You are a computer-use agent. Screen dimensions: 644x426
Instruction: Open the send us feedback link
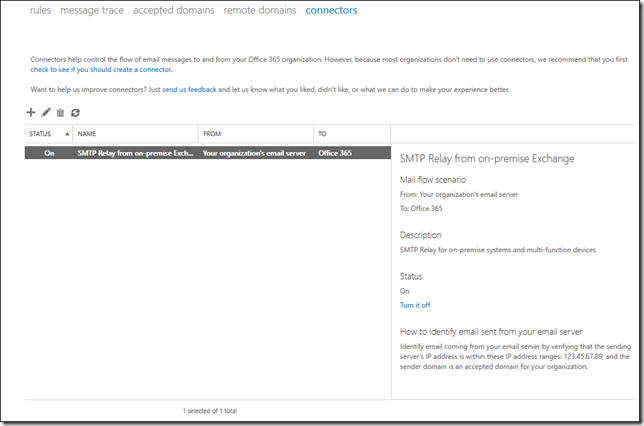tap(189, 90)
